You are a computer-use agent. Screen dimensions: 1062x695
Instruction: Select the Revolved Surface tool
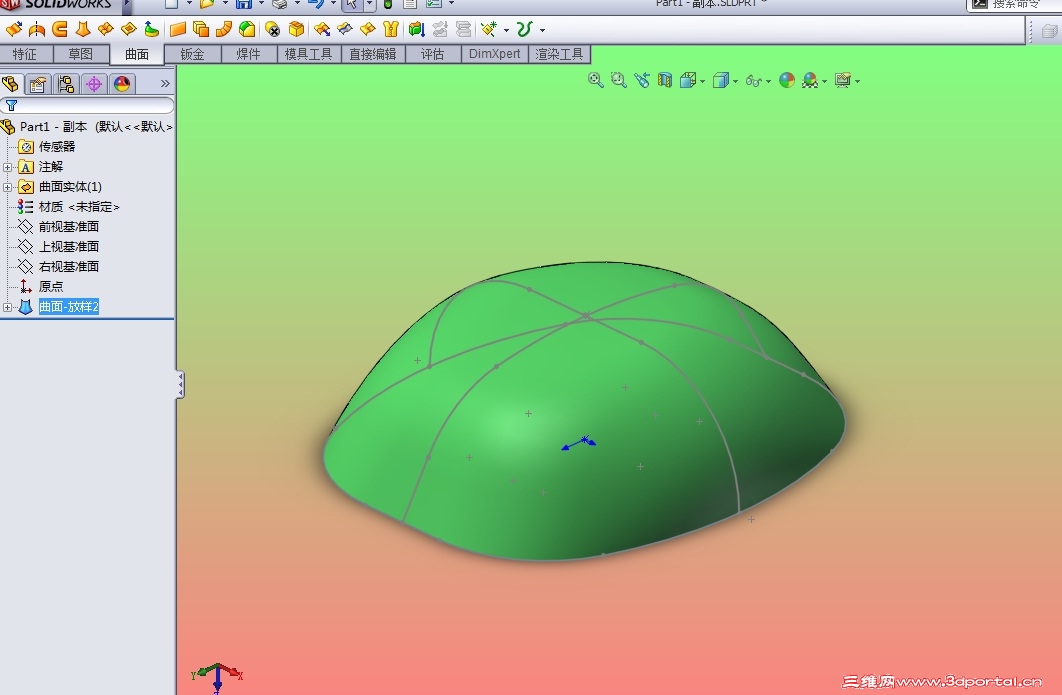click(x=37, y=29)
